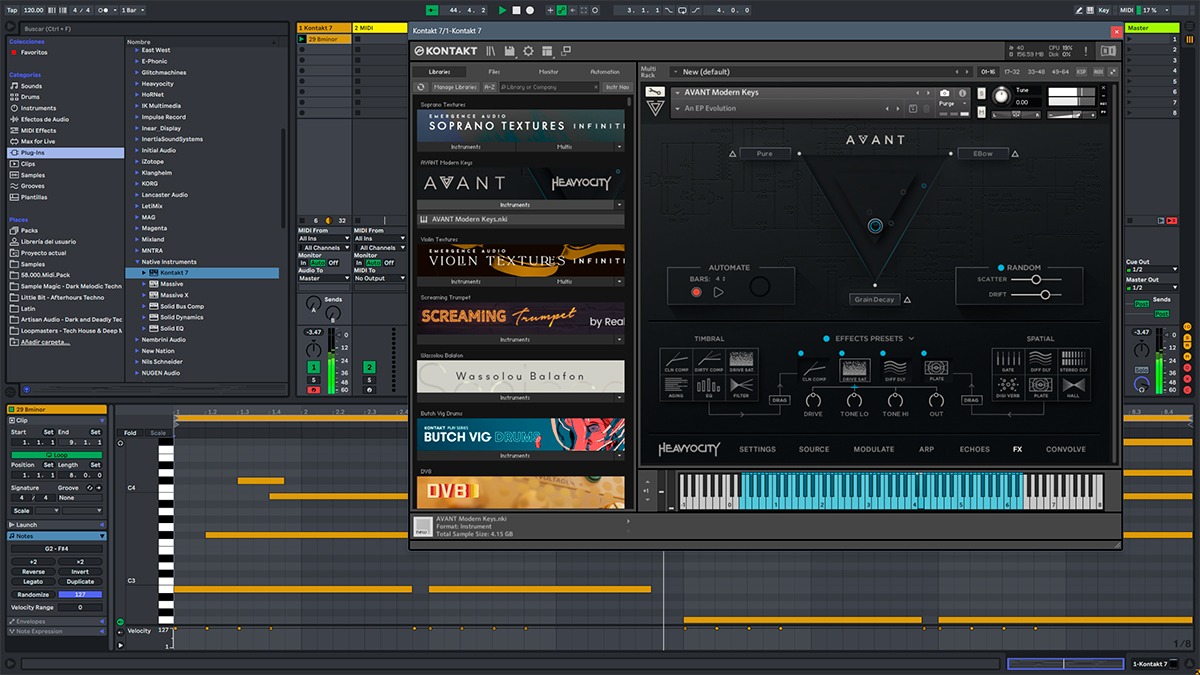Open the MODULATE page in AVANT
This screenshot has height=675, width=1200.
[x=874, y=449]
